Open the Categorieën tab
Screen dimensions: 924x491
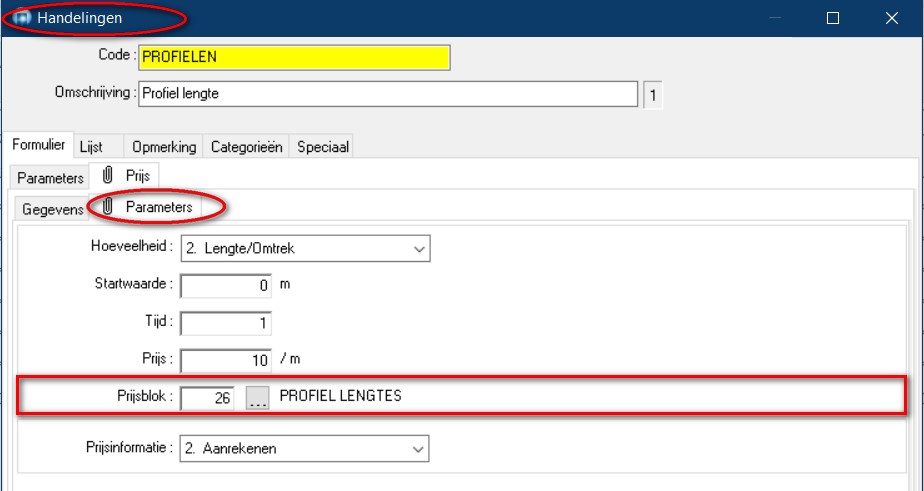click(x=246, y=147)
